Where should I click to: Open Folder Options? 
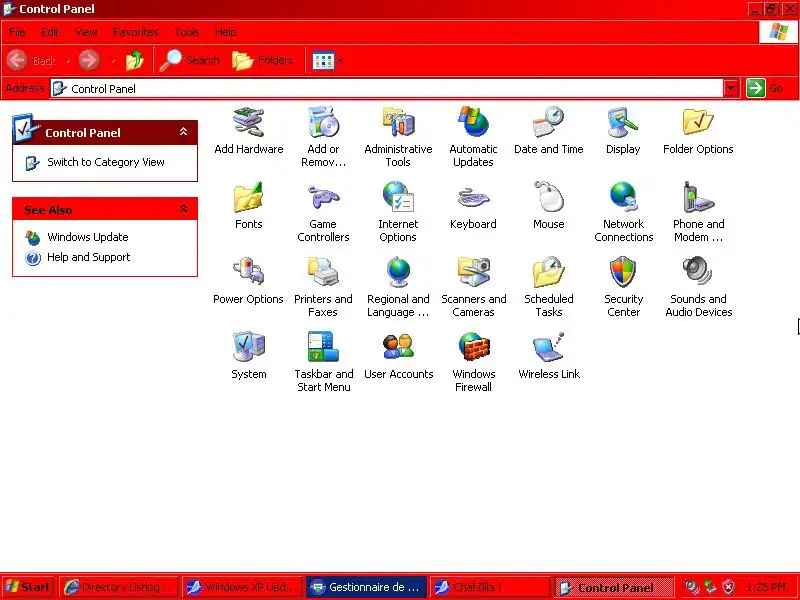coord(698,131)
